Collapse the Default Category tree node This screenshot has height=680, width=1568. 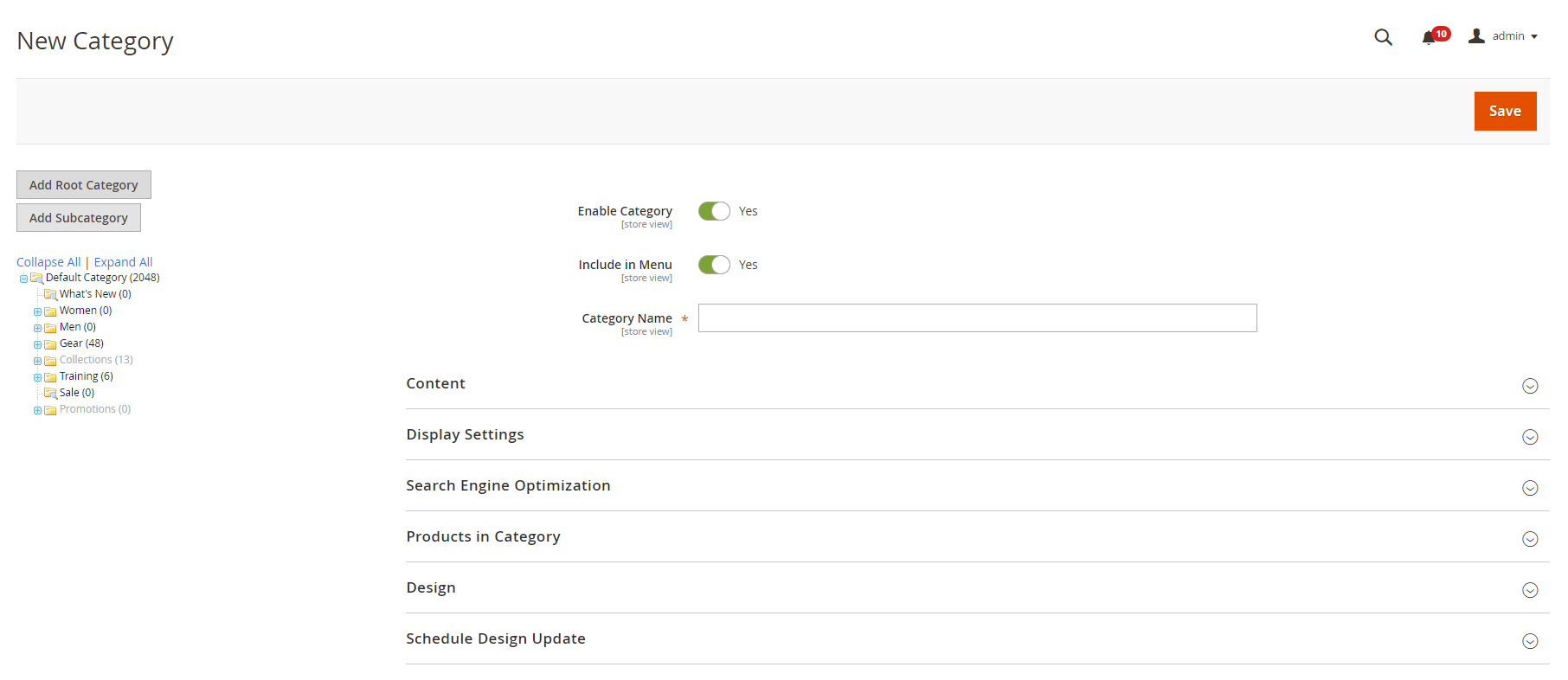[x=23, y=279]
